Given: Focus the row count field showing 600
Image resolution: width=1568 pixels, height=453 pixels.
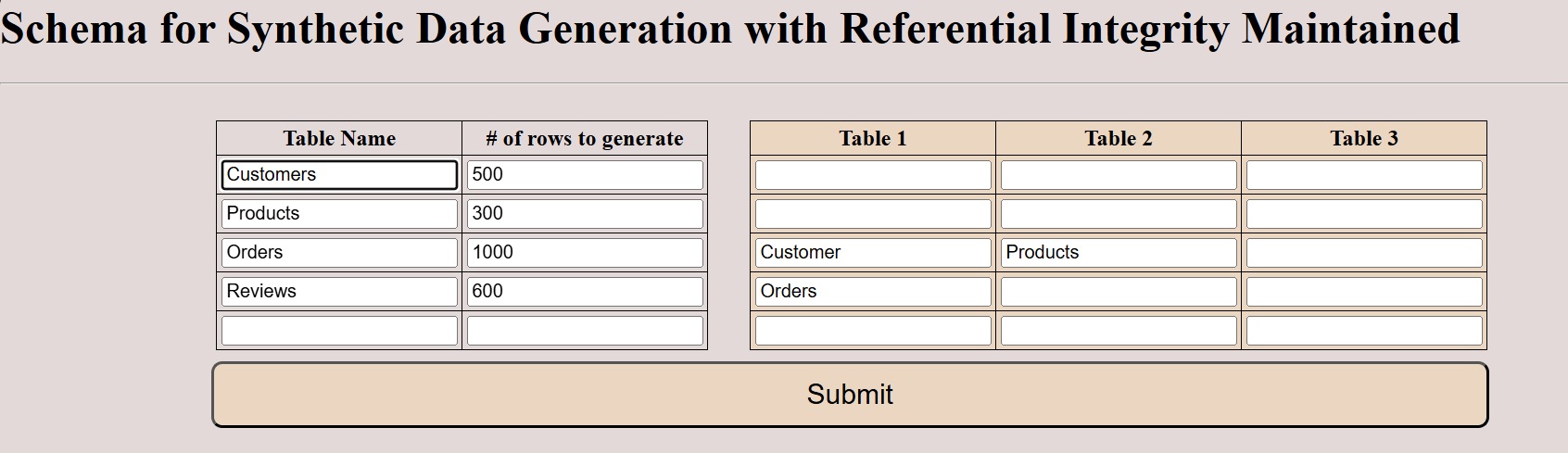Looking at the screenshot, I should click(x=585, y=292).
